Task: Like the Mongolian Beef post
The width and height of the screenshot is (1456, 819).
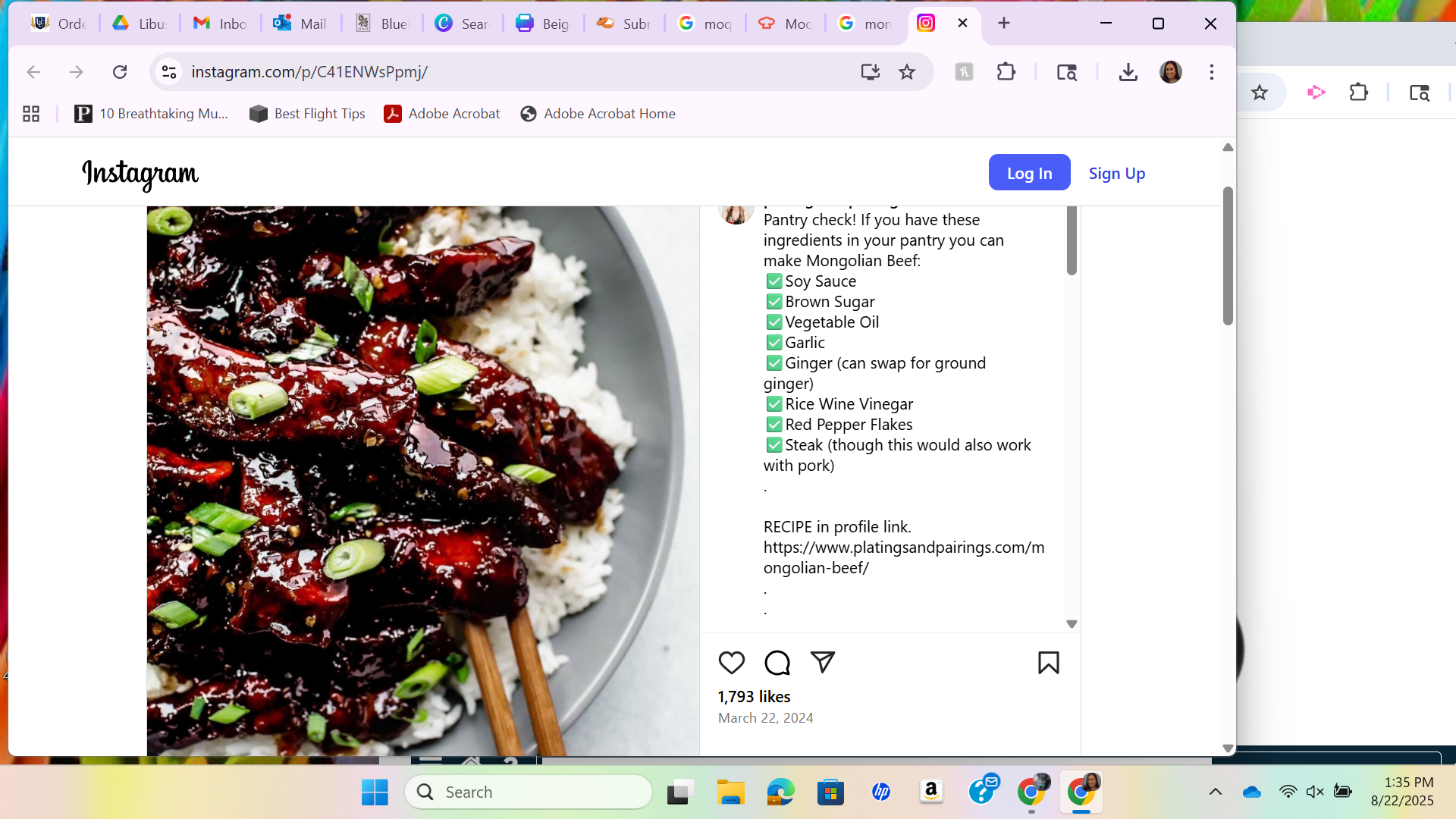Action: point(731,663)
